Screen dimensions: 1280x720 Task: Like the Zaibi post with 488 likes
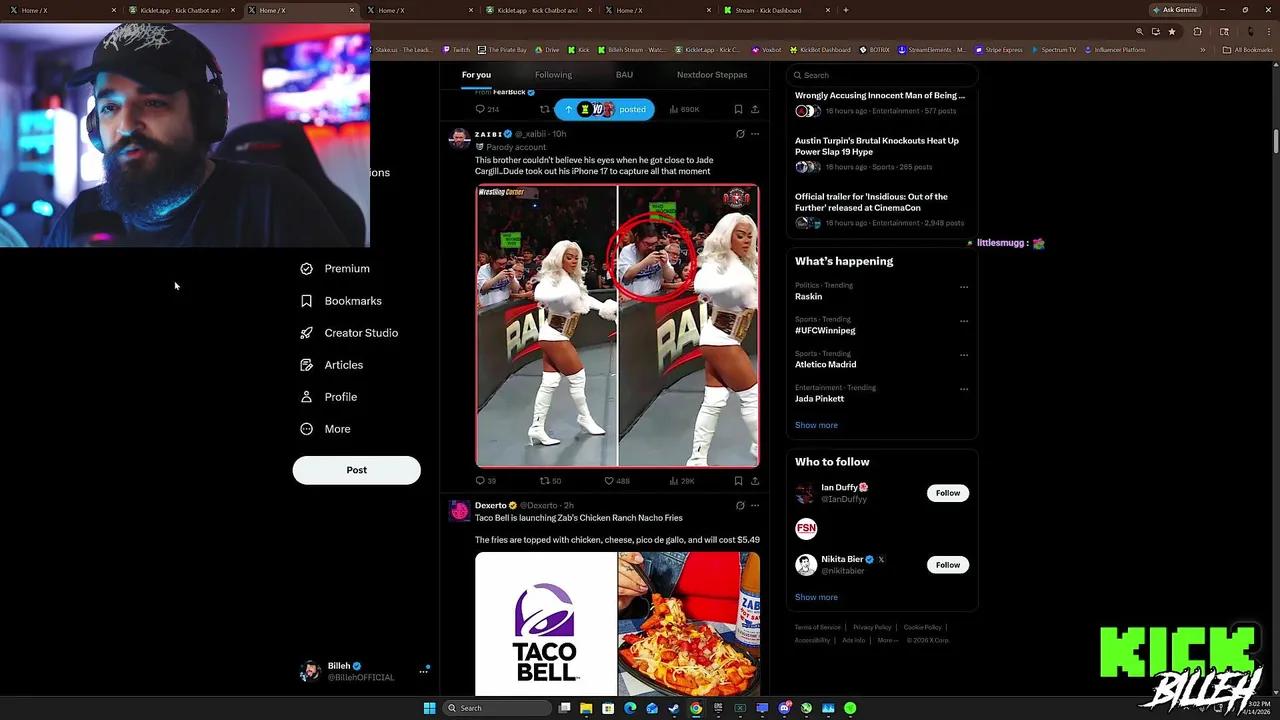[617, 481]
